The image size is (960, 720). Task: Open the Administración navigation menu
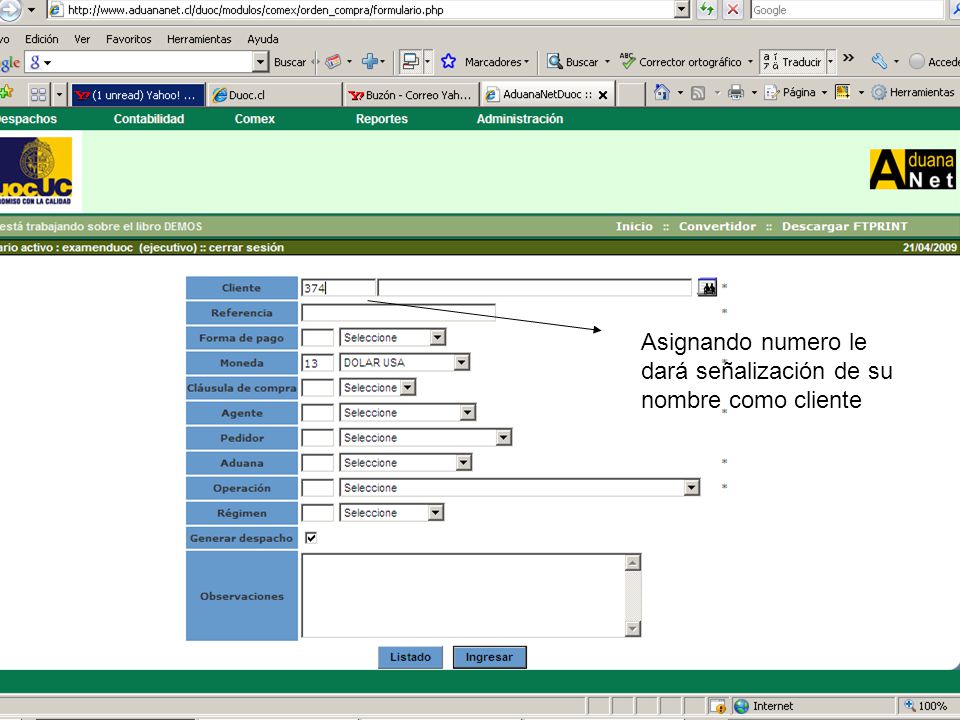[x=520, y=119]
